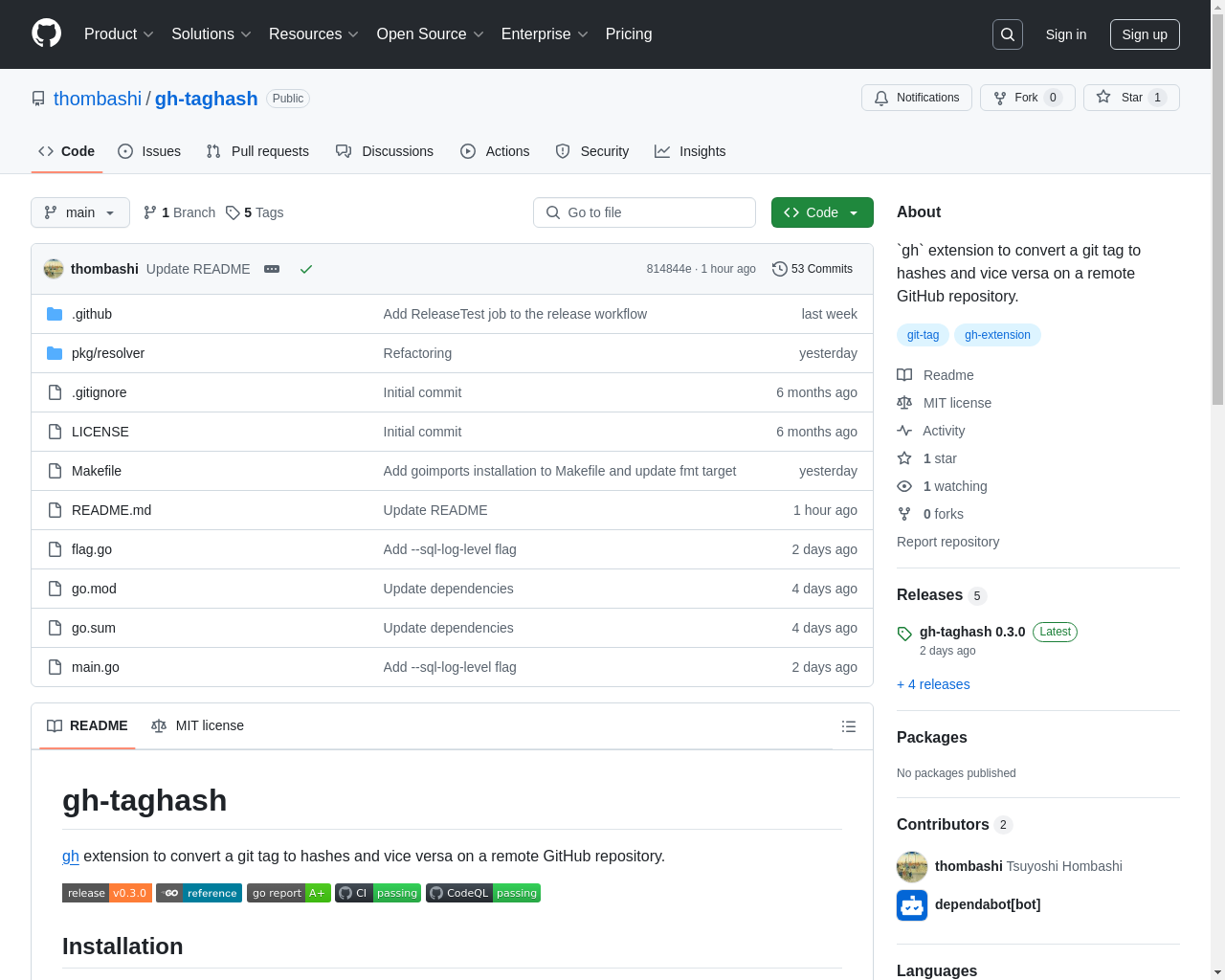Open the 0 forks link

click(930, 514)
